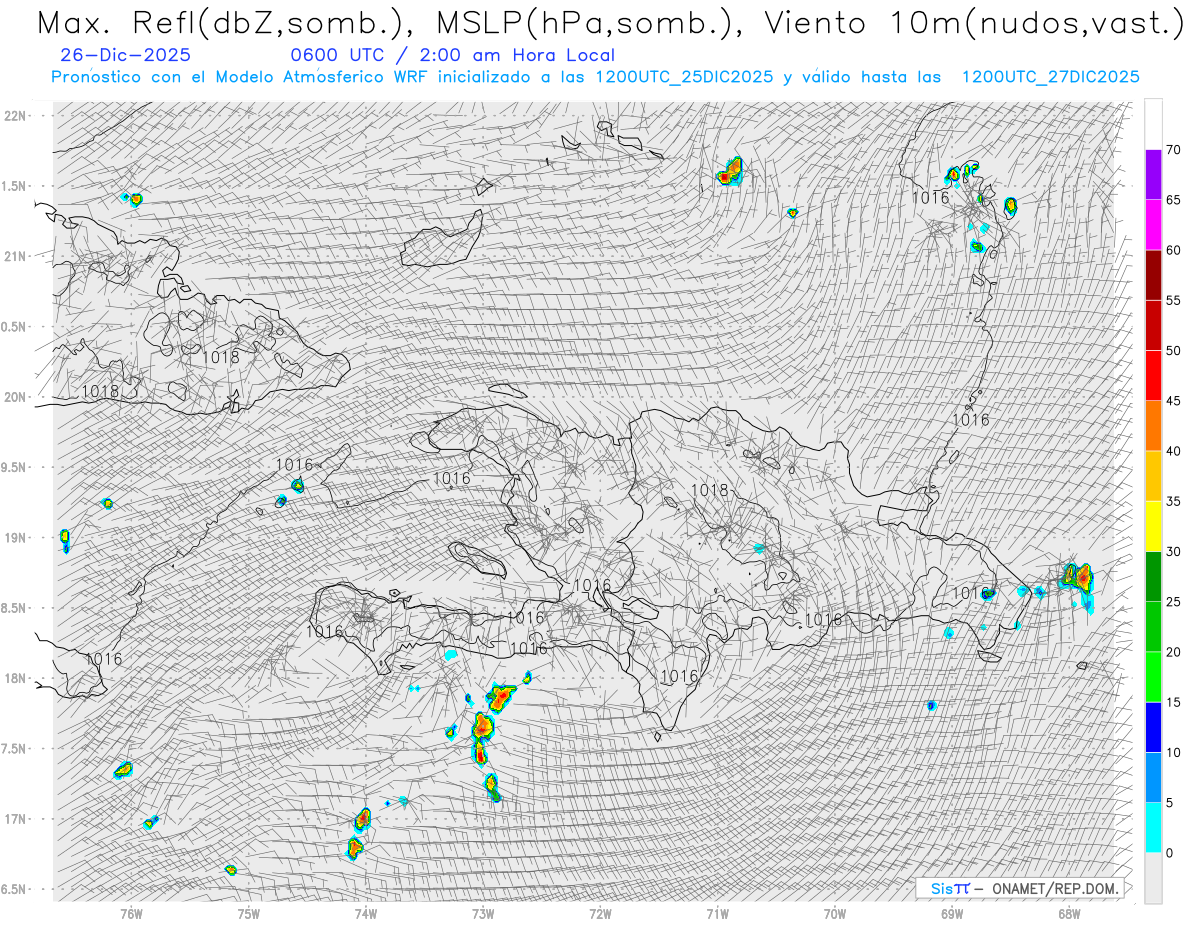Image resolution: width=1200 pixels, height=927 pixels.
Task: Click the magenta 60–65 dBZ color bar segment
Action: 1153,225
